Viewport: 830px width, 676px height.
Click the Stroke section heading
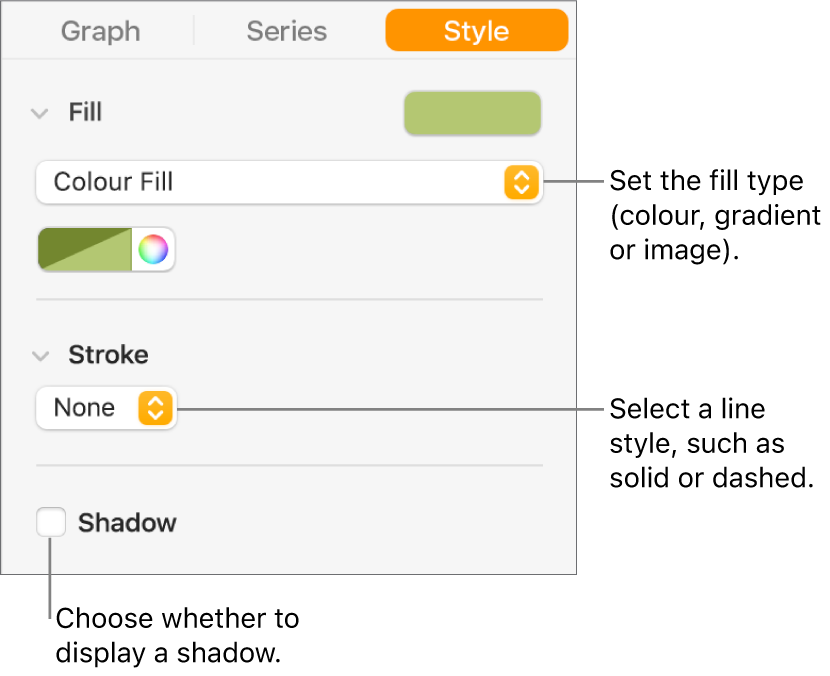[108, 355]
